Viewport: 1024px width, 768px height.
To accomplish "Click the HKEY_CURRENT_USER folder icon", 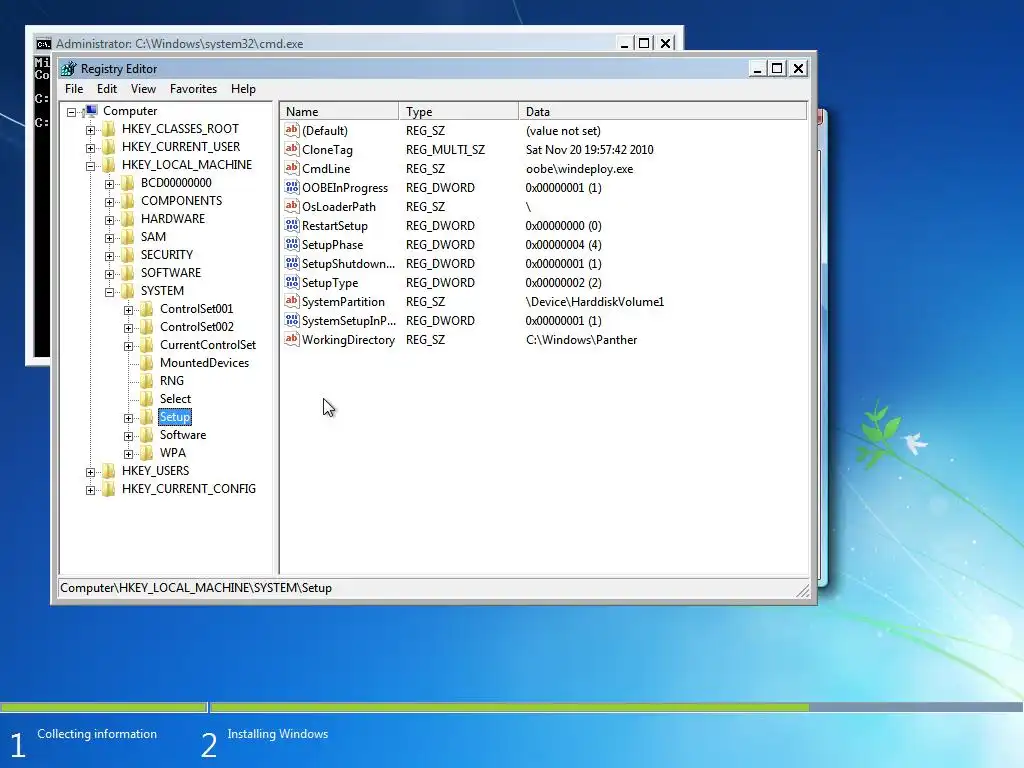I will [110, 146].
